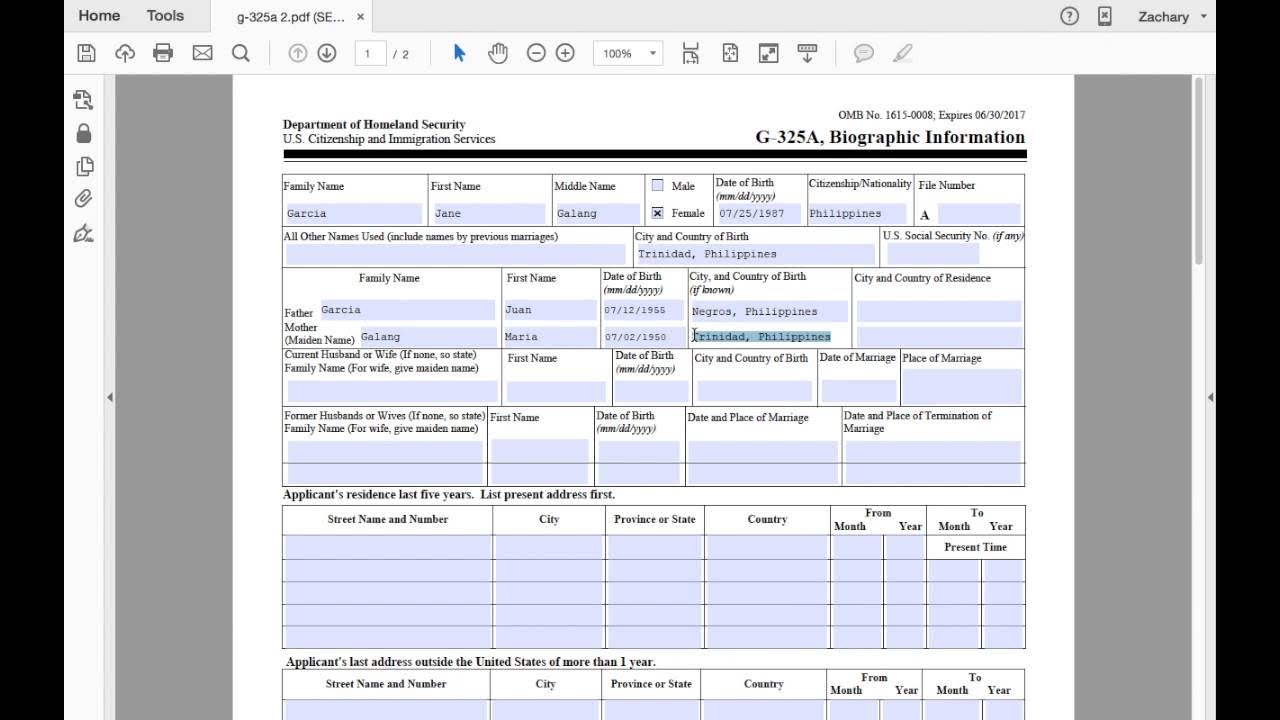Click the Place of Marriage field
Screen dimensions: 1280x720
(x=962, y=387)
